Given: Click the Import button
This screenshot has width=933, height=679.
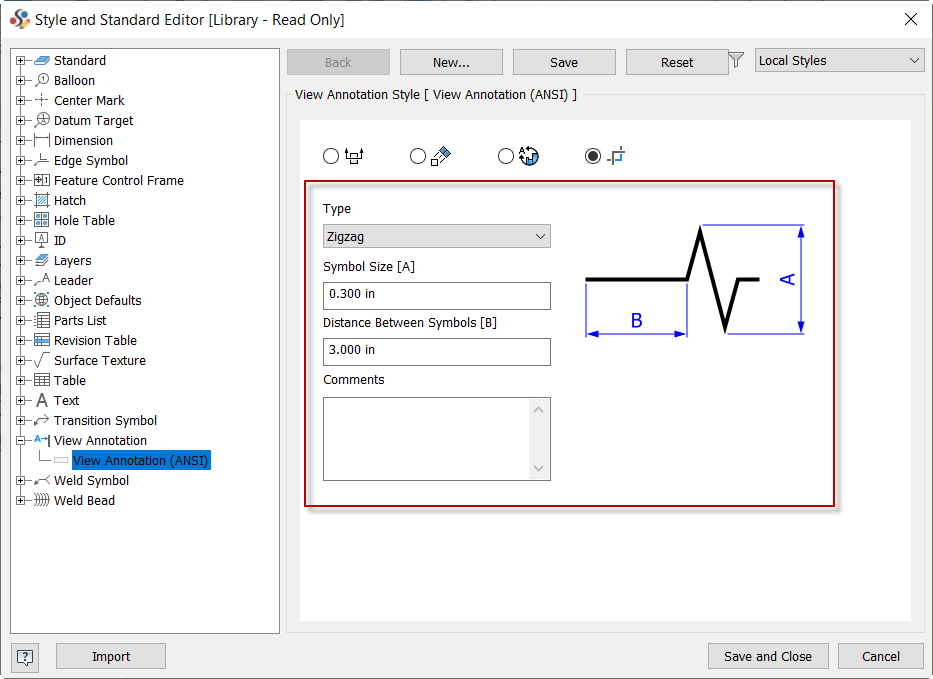Looking at the screenshot, I should point(111,656).
